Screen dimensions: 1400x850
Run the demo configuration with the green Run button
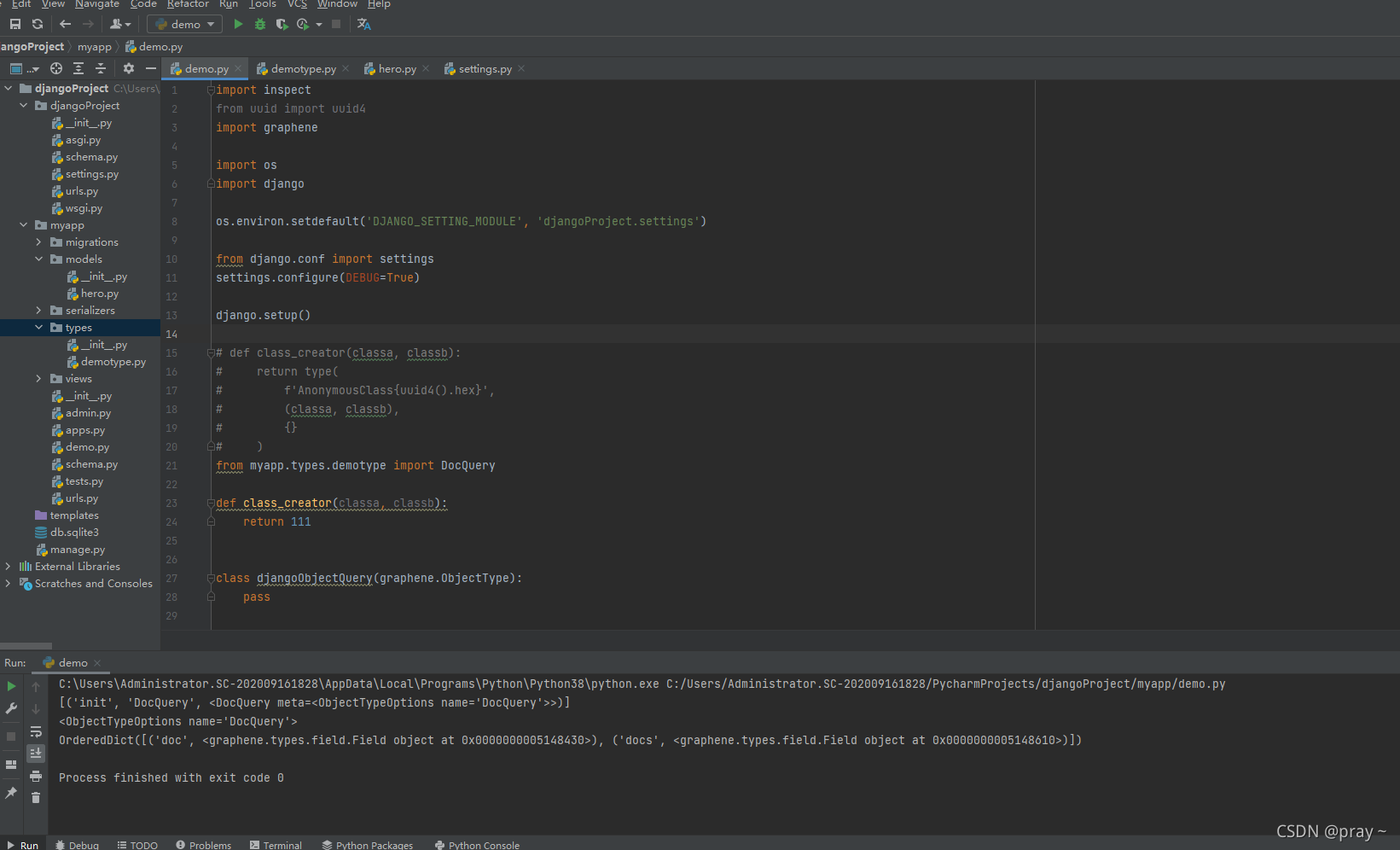[238, 24]
